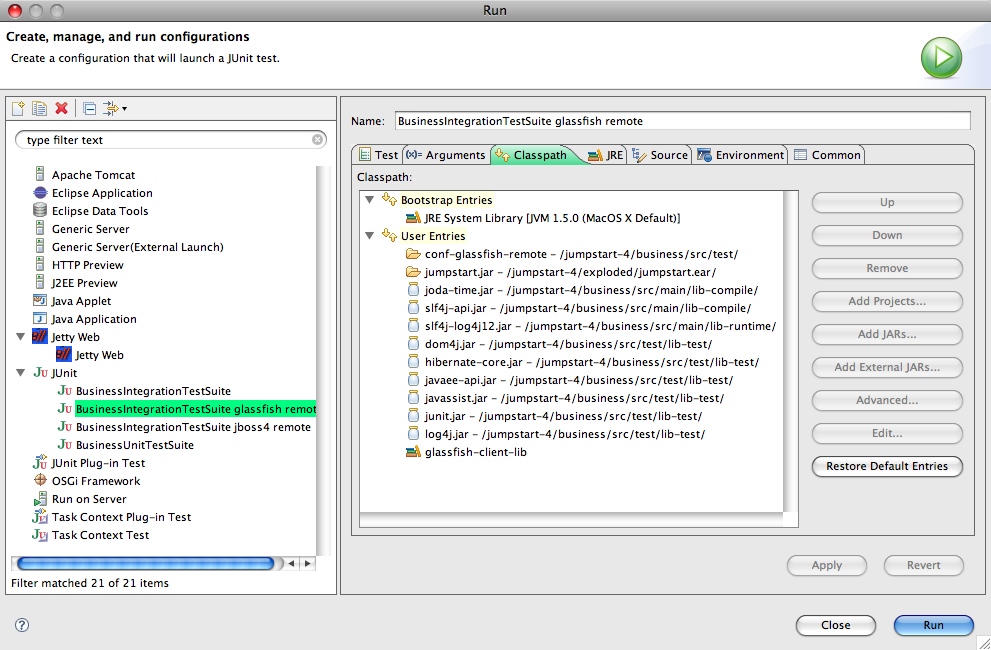Select the Java Applet icon
Image resolution: width=991 pixels, height=650 pixels.
pos(40,301)
